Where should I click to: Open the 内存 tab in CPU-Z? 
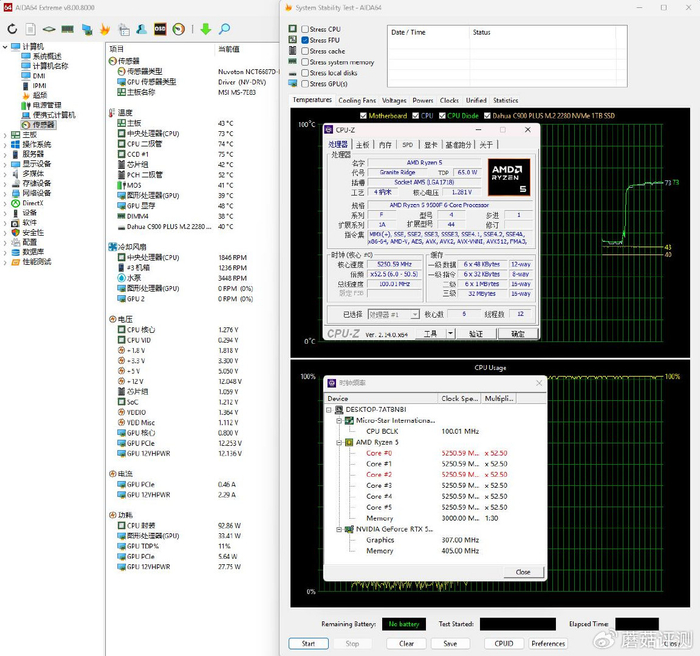[x=385, y=144]
